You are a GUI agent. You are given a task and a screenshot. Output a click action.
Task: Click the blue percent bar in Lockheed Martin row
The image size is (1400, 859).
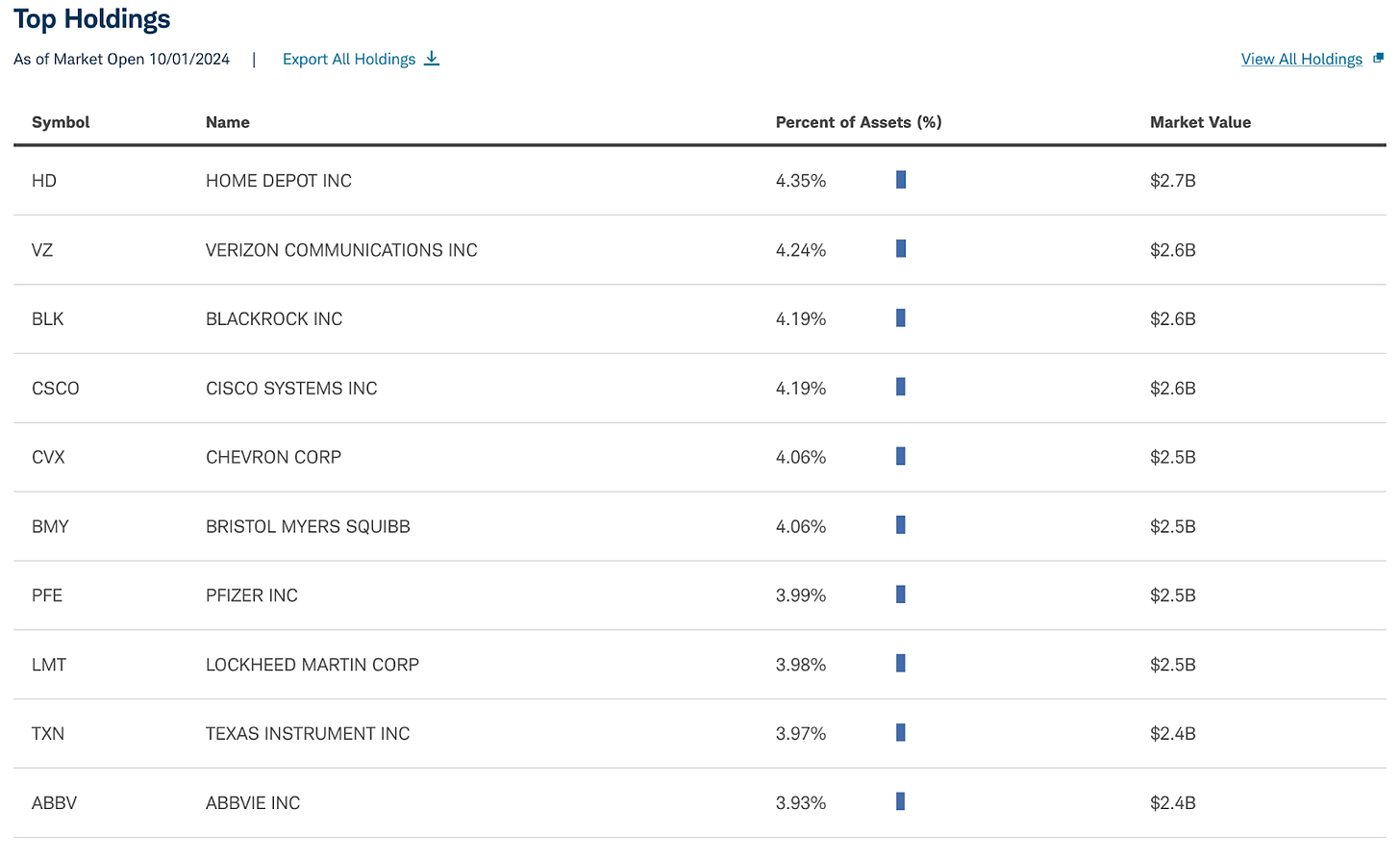coord(901,663)
